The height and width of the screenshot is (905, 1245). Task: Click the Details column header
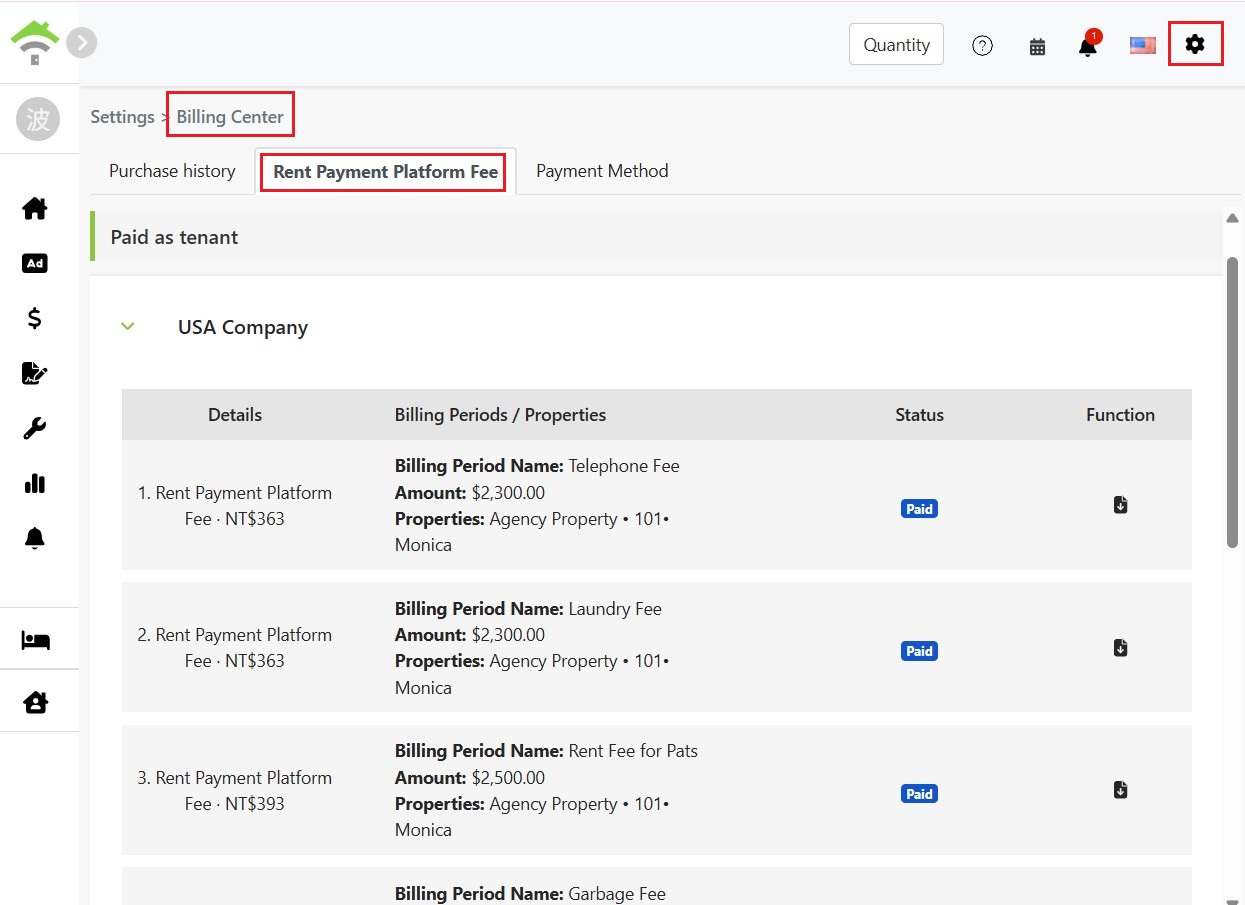click(235, 415)
